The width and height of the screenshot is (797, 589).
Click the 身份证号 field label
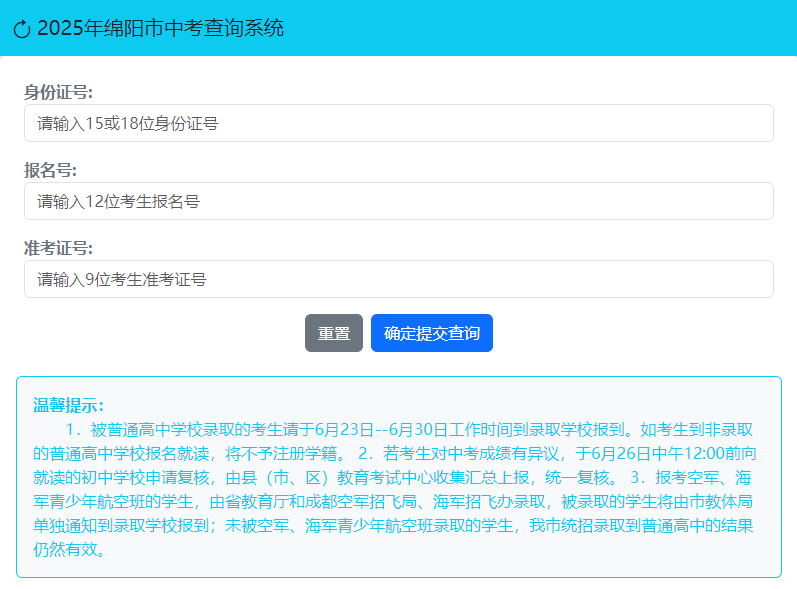coord(58,92)
